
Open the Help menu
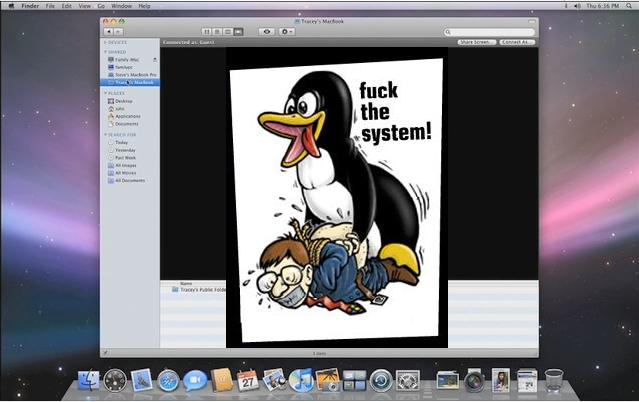(144, 6)
